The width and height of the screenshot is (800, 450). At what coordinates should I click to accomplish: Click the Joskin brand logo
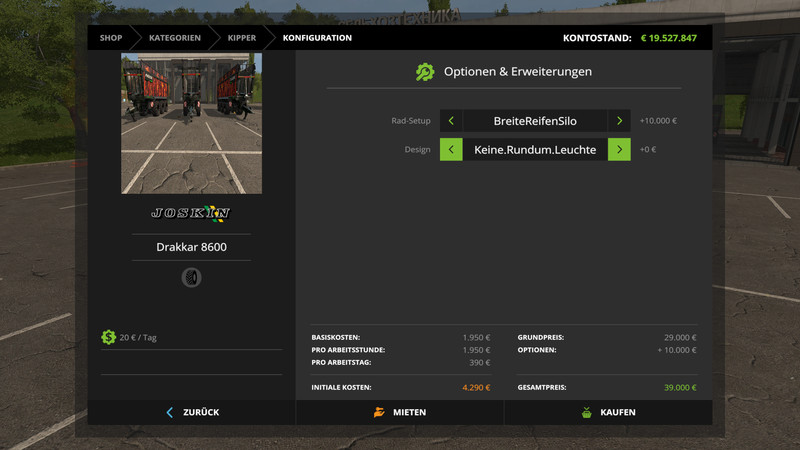(191, 213)
